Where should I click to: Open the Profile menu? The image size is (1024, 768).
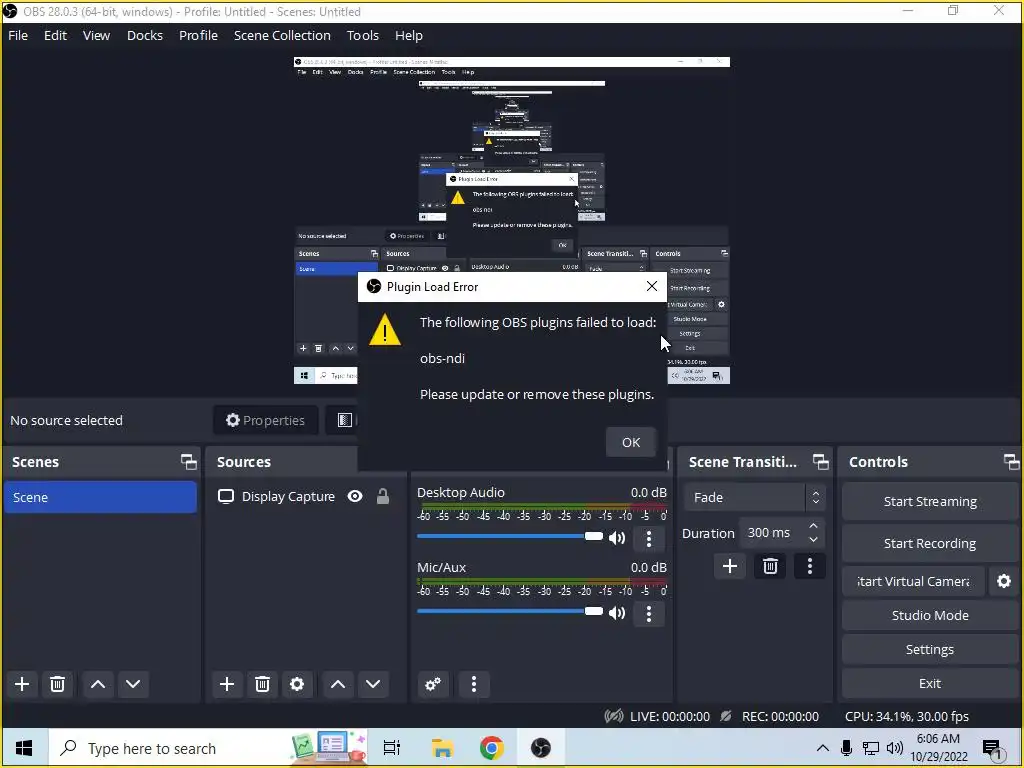click(x=198, y=35)
